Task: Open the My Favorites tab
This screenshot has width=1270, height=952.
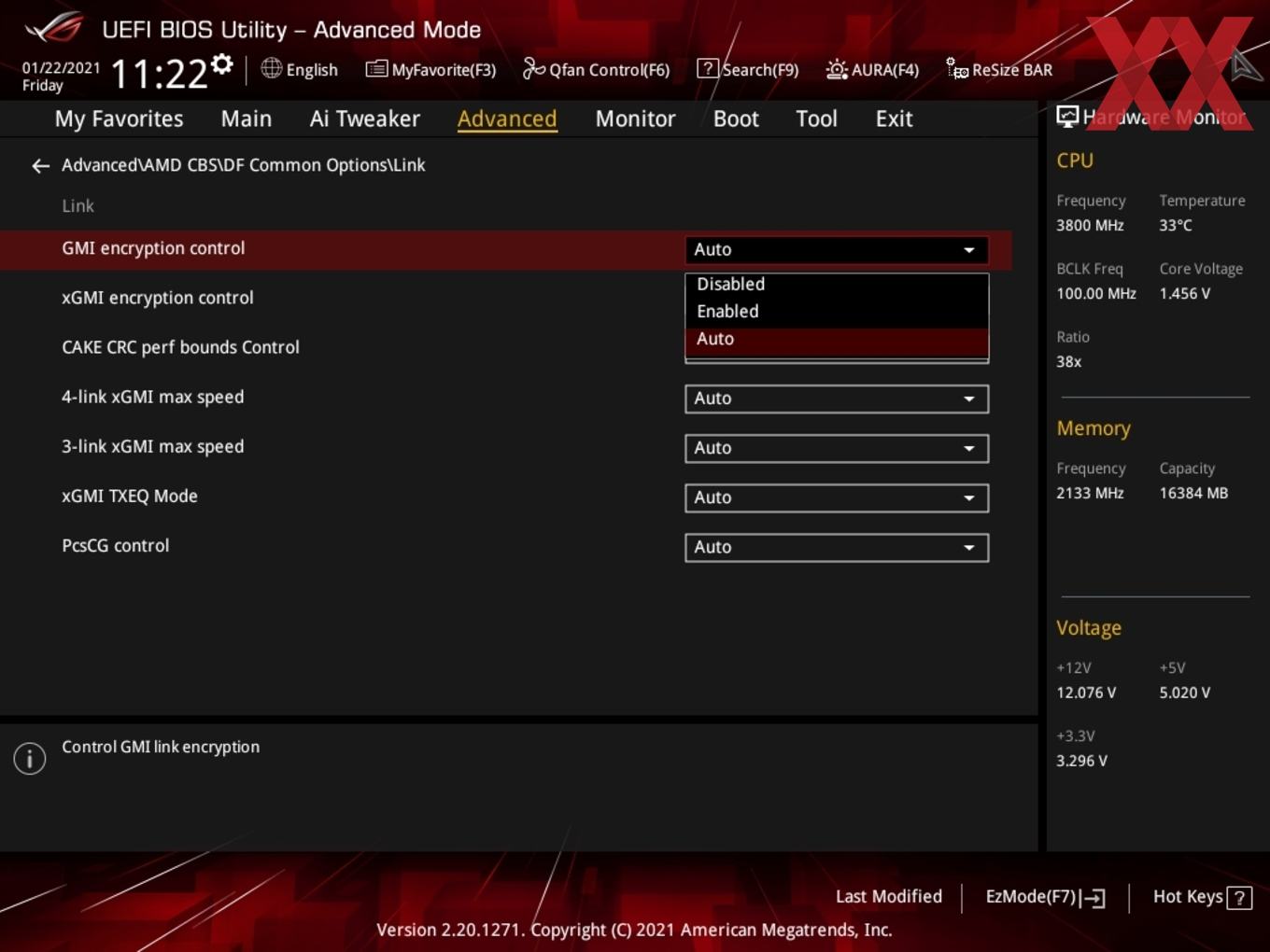Action: pyautogui.click(x=119, y=119)
